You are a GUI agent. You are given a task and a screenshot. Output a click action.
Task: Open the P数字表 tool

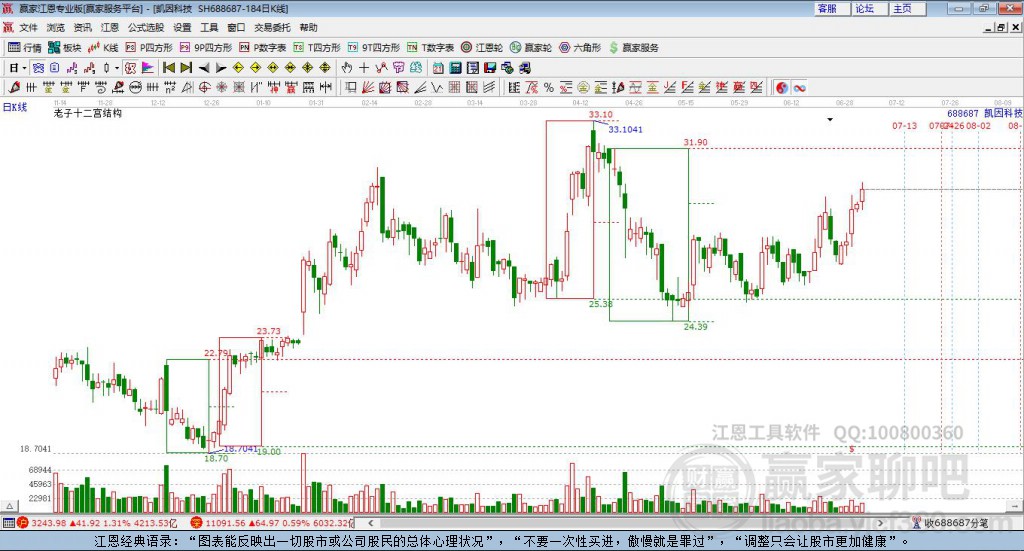tap(263, 48)
